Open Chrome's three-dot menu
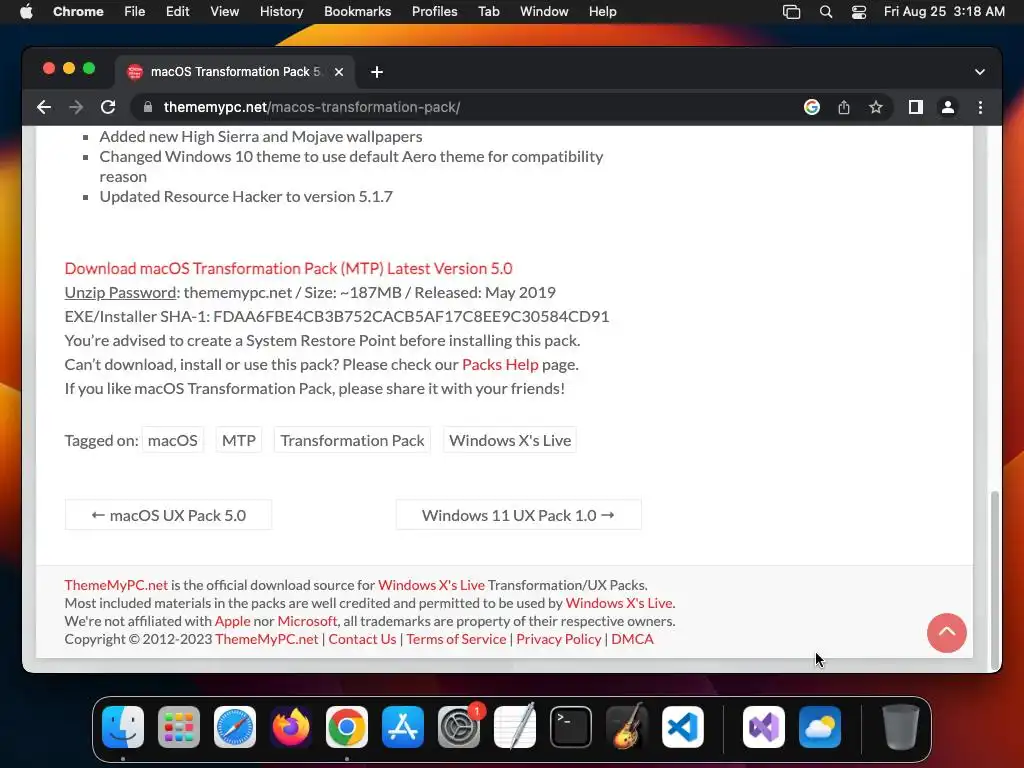This screenshot has width=1024, height=768. pyautogui.click(x=980, y=107)
